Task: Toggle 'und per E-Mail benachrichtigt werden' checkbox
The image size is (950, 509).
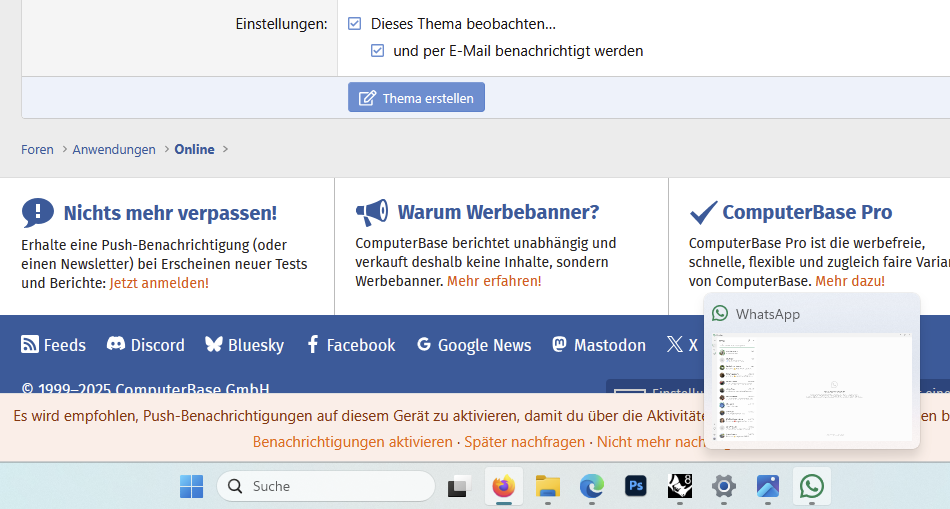Action: [x=377, y=50]
